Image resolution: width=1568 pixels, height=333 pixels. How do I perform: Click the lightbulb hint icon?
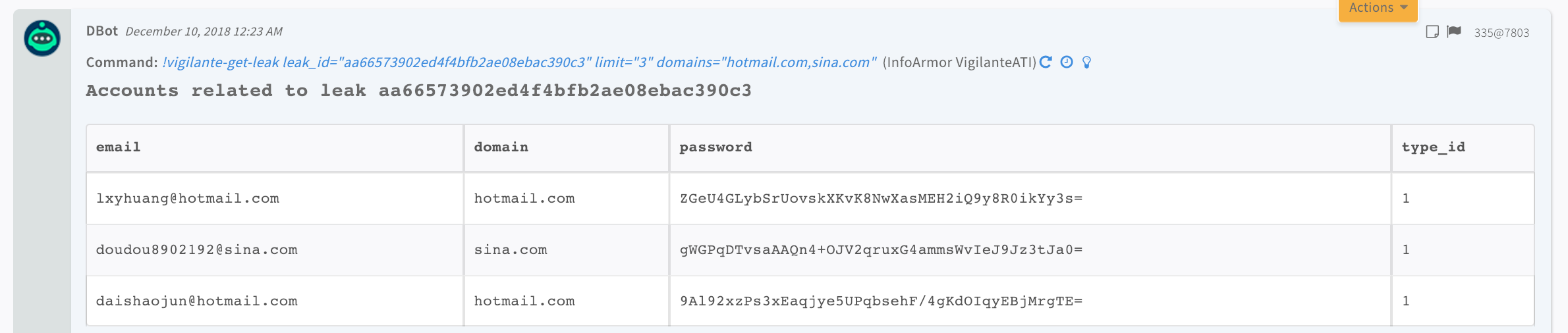1086,63
